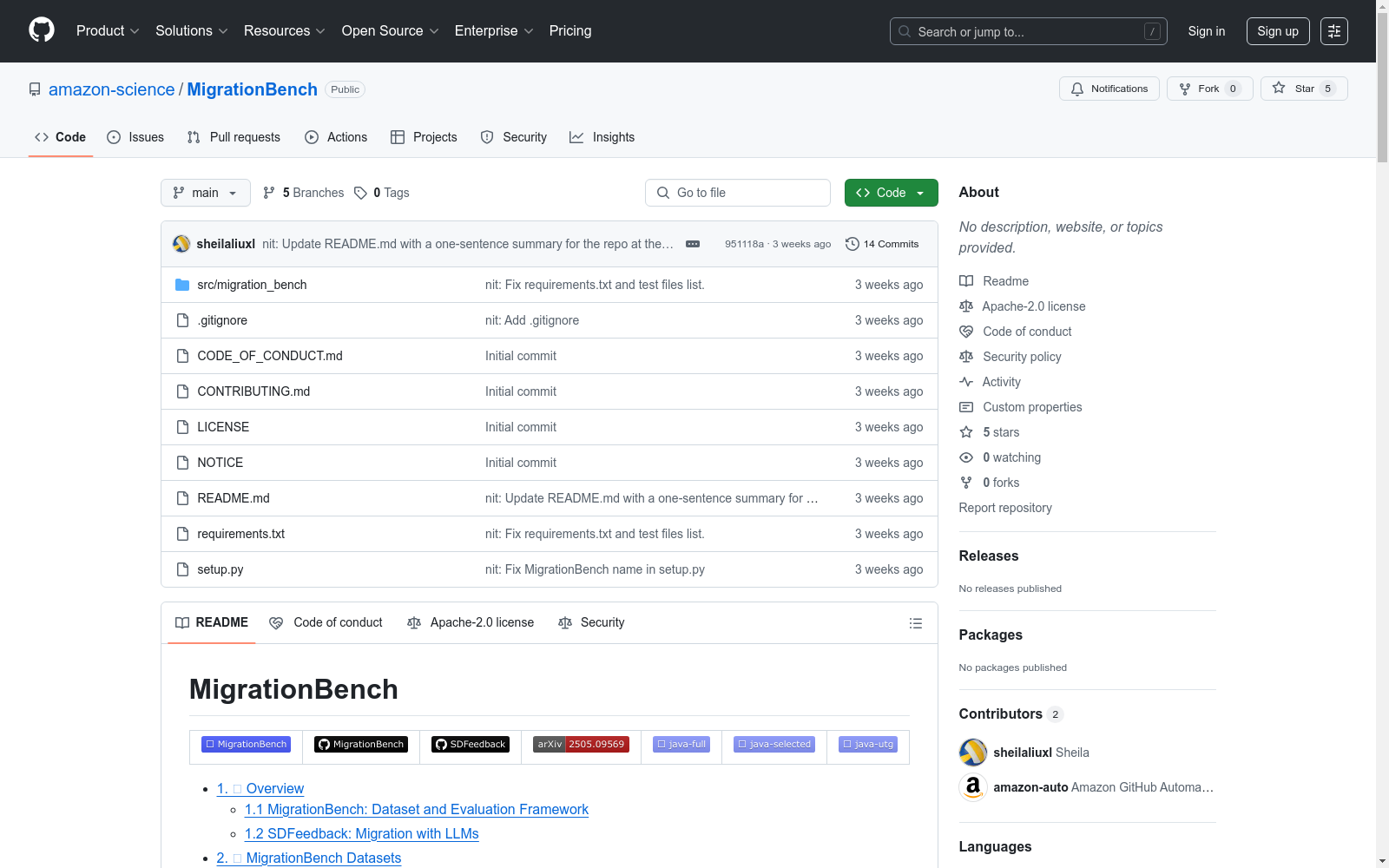Click the amazon-auto contributor avatar

[x=973, y=787]
